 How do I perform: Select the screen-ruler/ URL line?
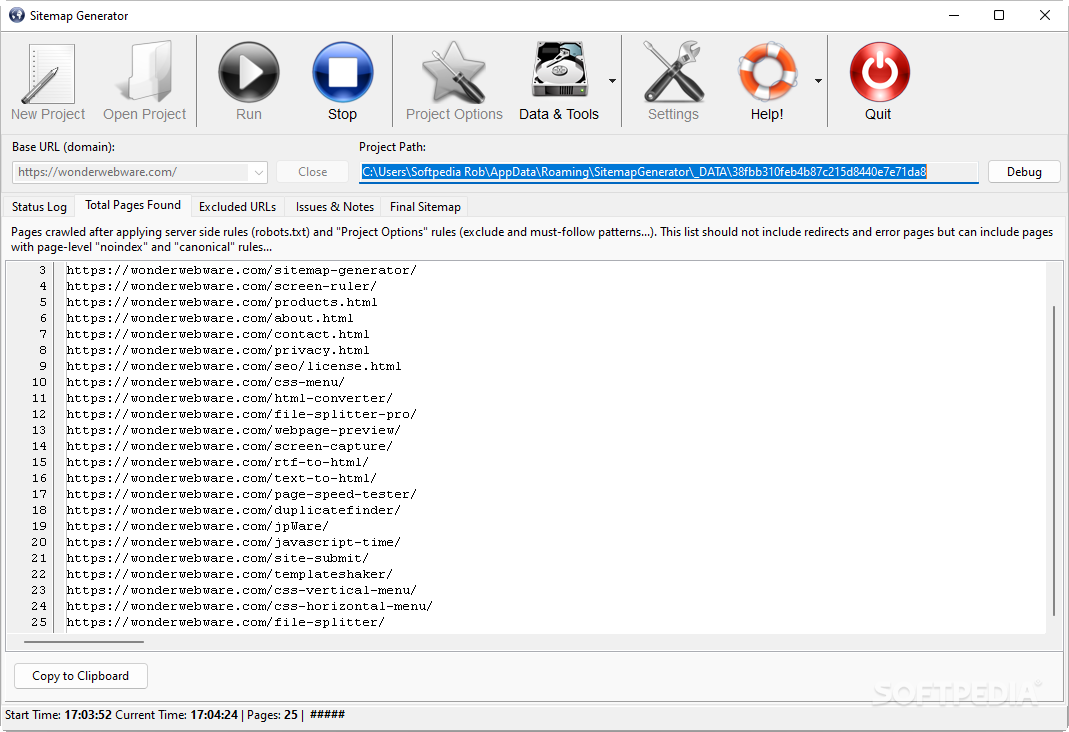(x=222, y=286)
